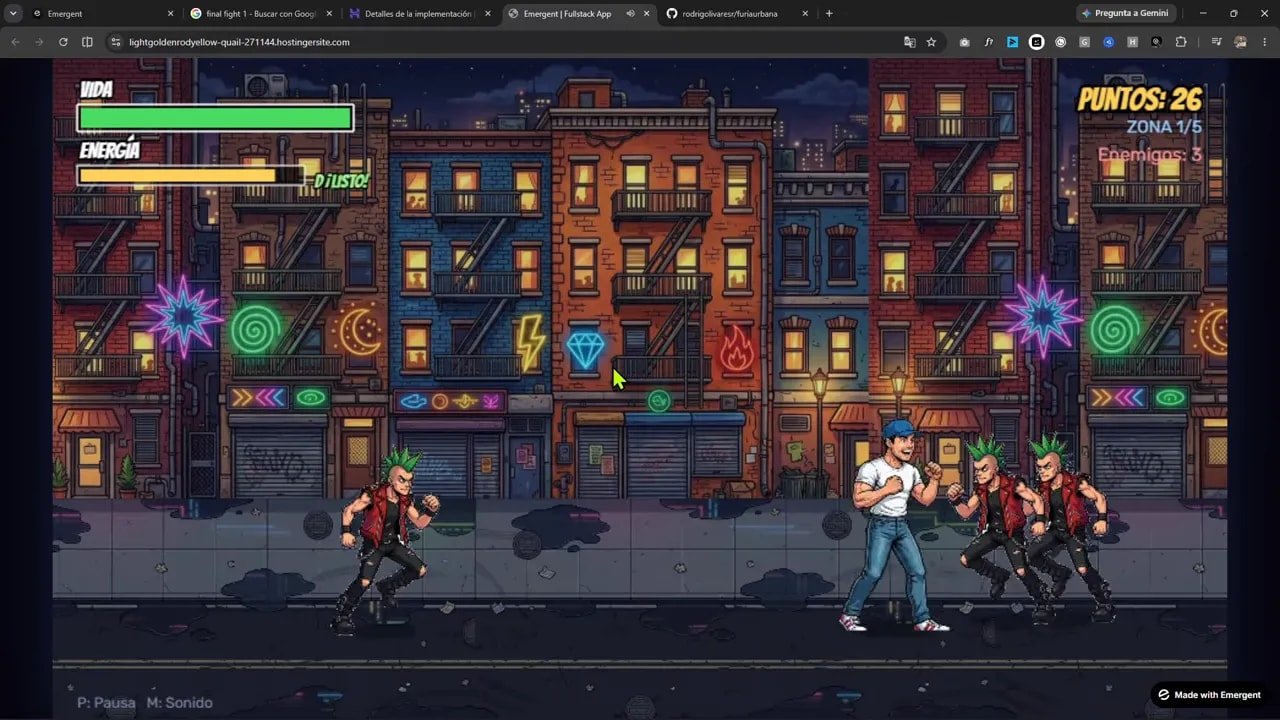1280x720 pixels.
Task: Open the blue circular extension icon
Action: coord(1108,42)
